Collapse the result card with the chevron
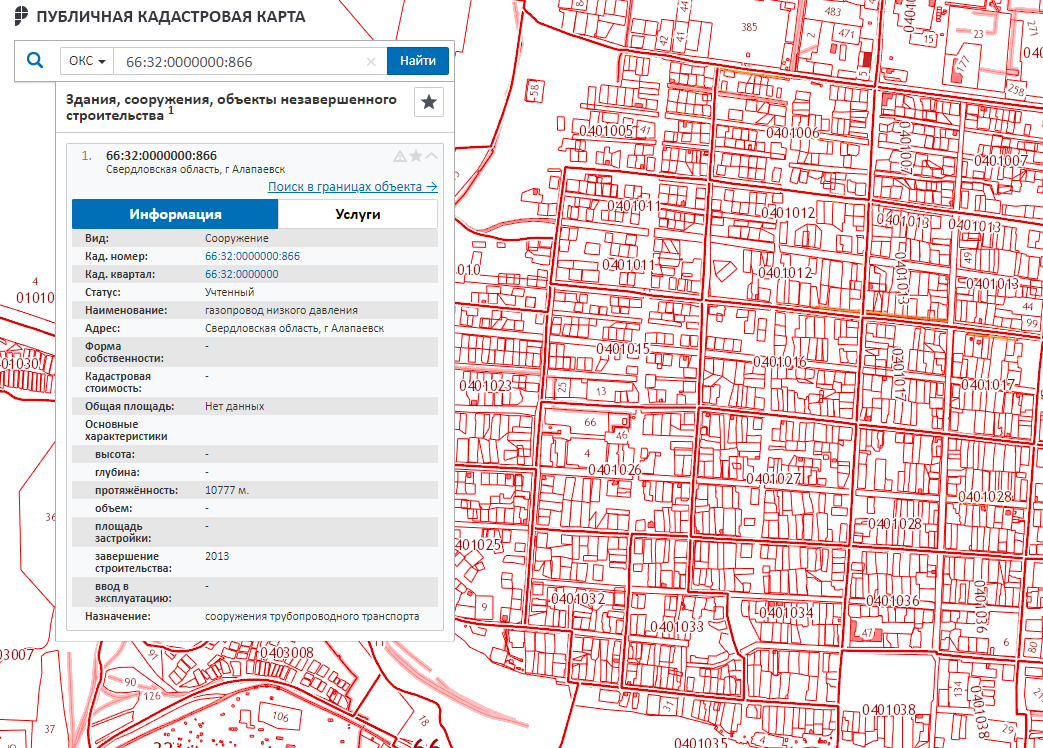The image size is (1043, 748). coord(432,156)
